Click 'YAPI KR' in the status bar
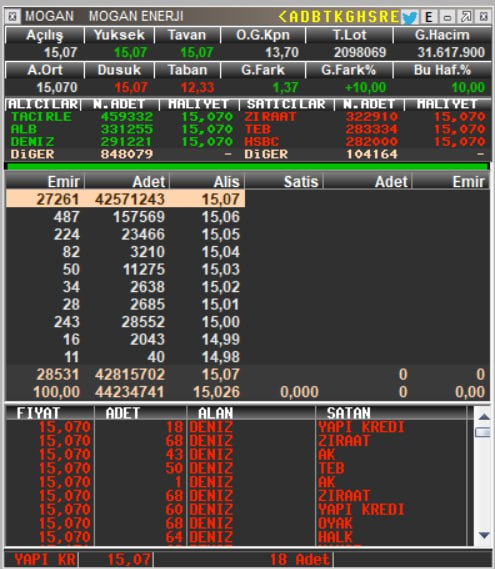 [45, 560]
